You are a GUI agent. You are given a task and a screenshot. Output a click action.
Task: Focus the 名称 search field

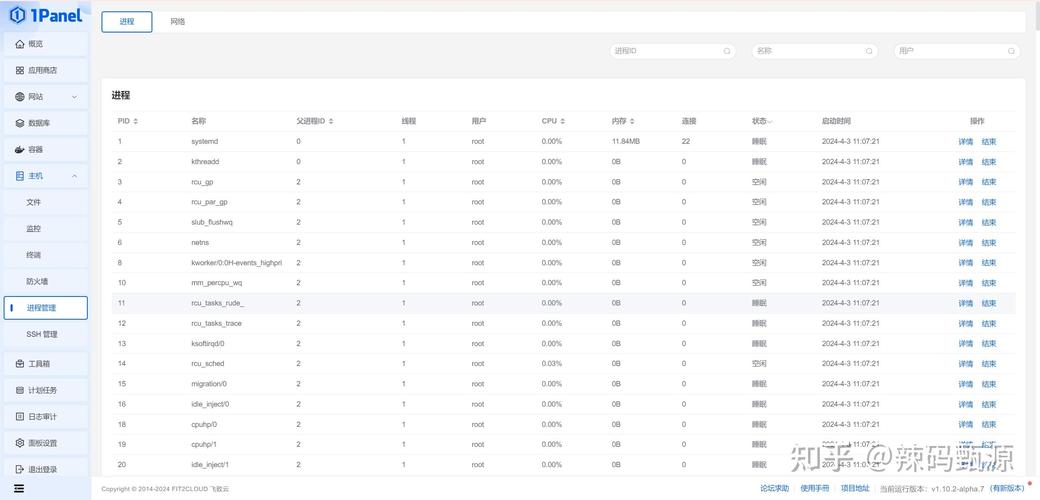814,51
